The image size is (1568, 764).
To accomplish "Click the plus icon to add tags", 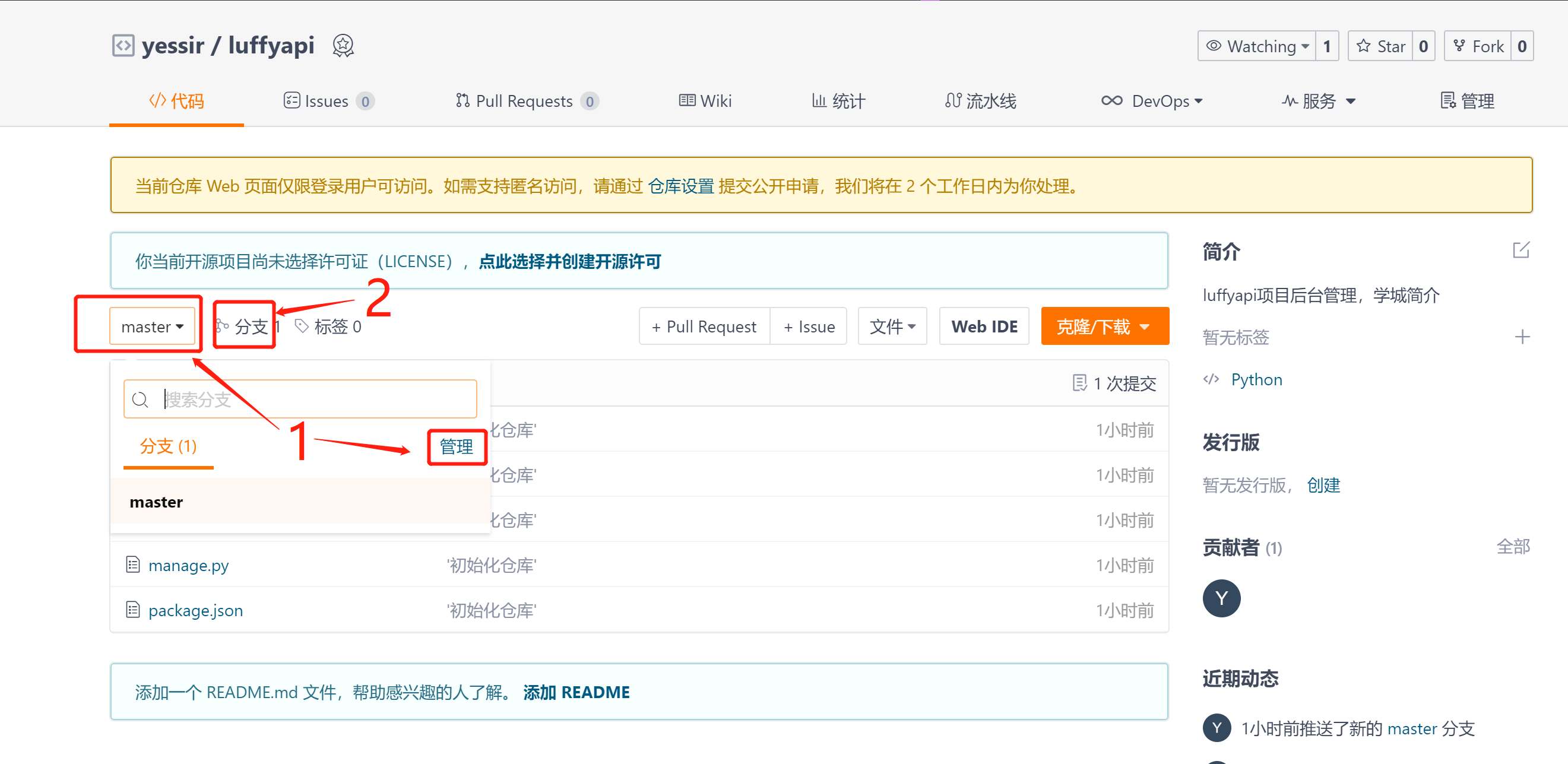I will [1522, 337].
